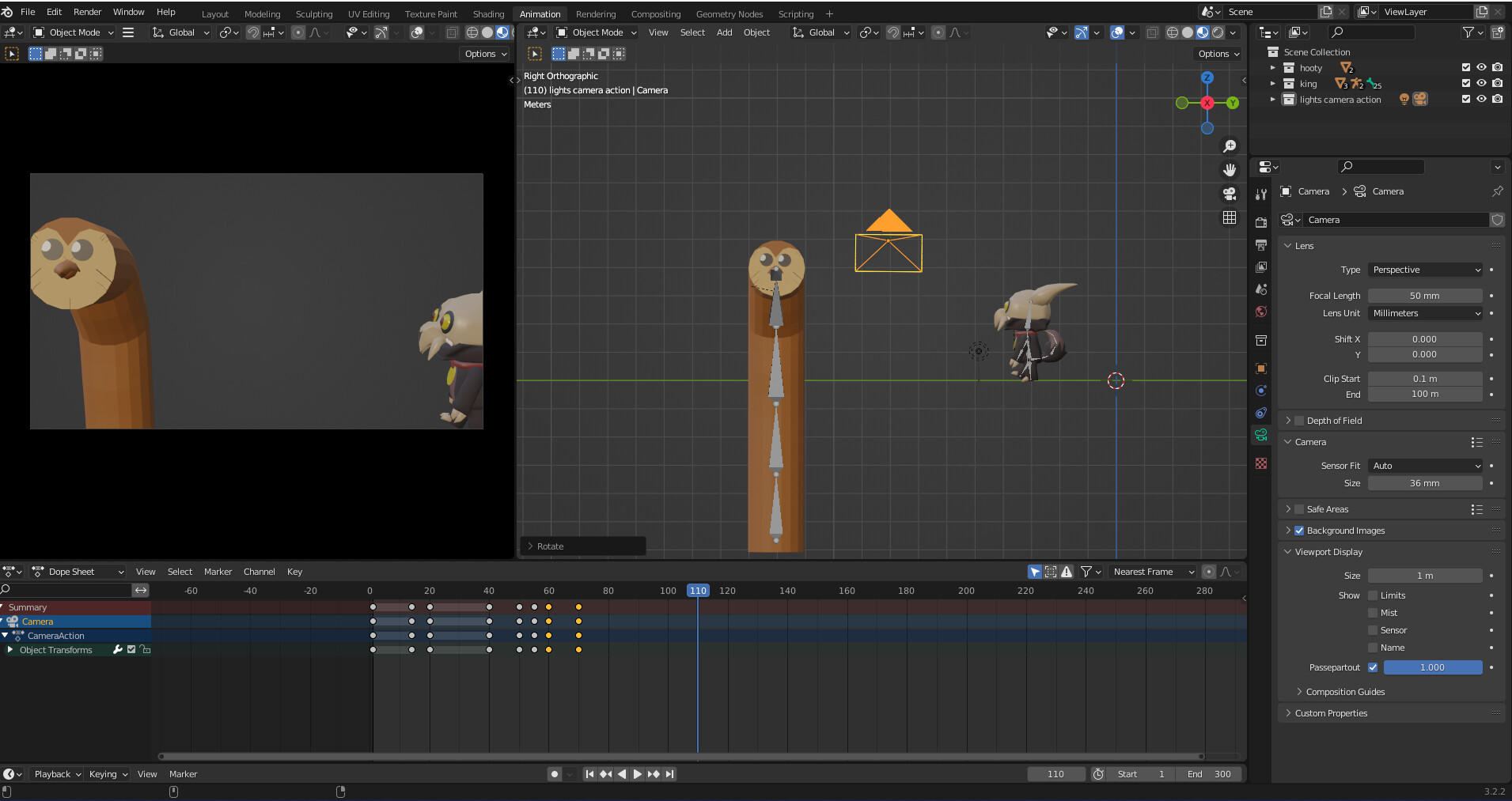
Task: Select the Render Properties icon
Action: pos(1261,222)
